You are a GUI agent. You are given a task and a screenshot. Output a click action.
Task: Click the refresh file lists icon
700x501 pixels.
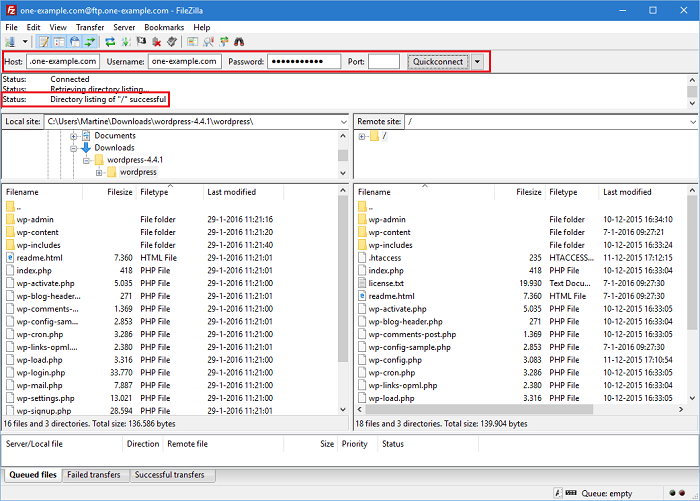(x=109, y=42)
